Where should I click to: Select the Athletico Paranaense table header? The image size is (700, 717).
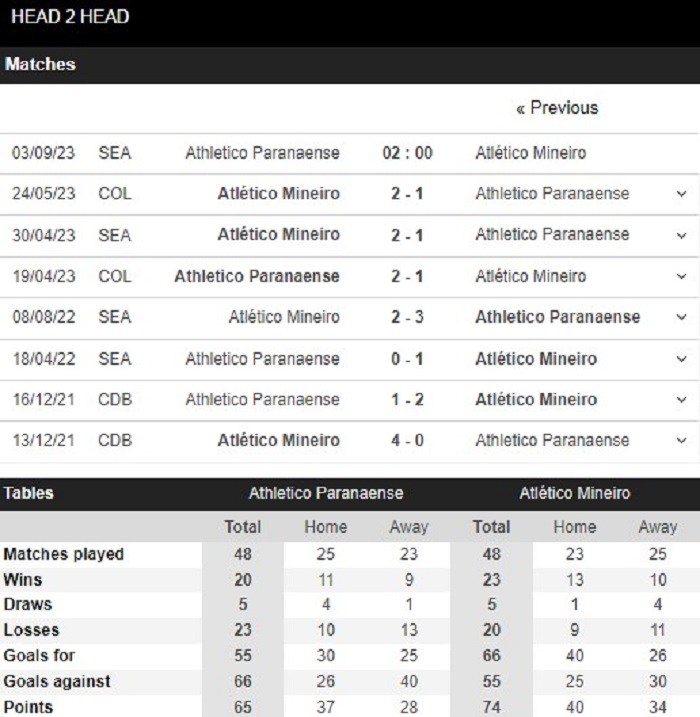(x=326, y=493)
